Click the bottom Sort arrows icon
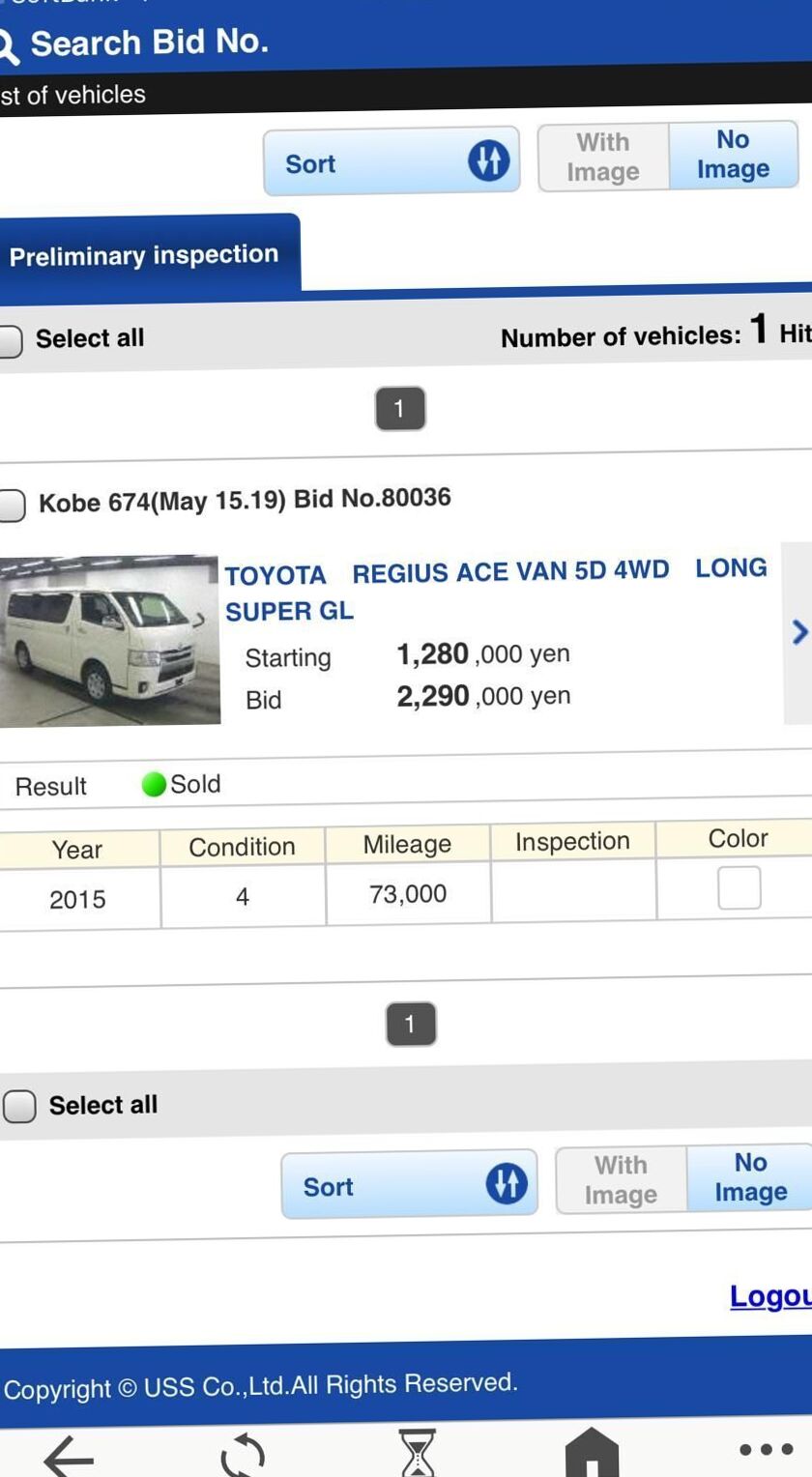Screen dimensions: 812x1477 [507, 1182]
